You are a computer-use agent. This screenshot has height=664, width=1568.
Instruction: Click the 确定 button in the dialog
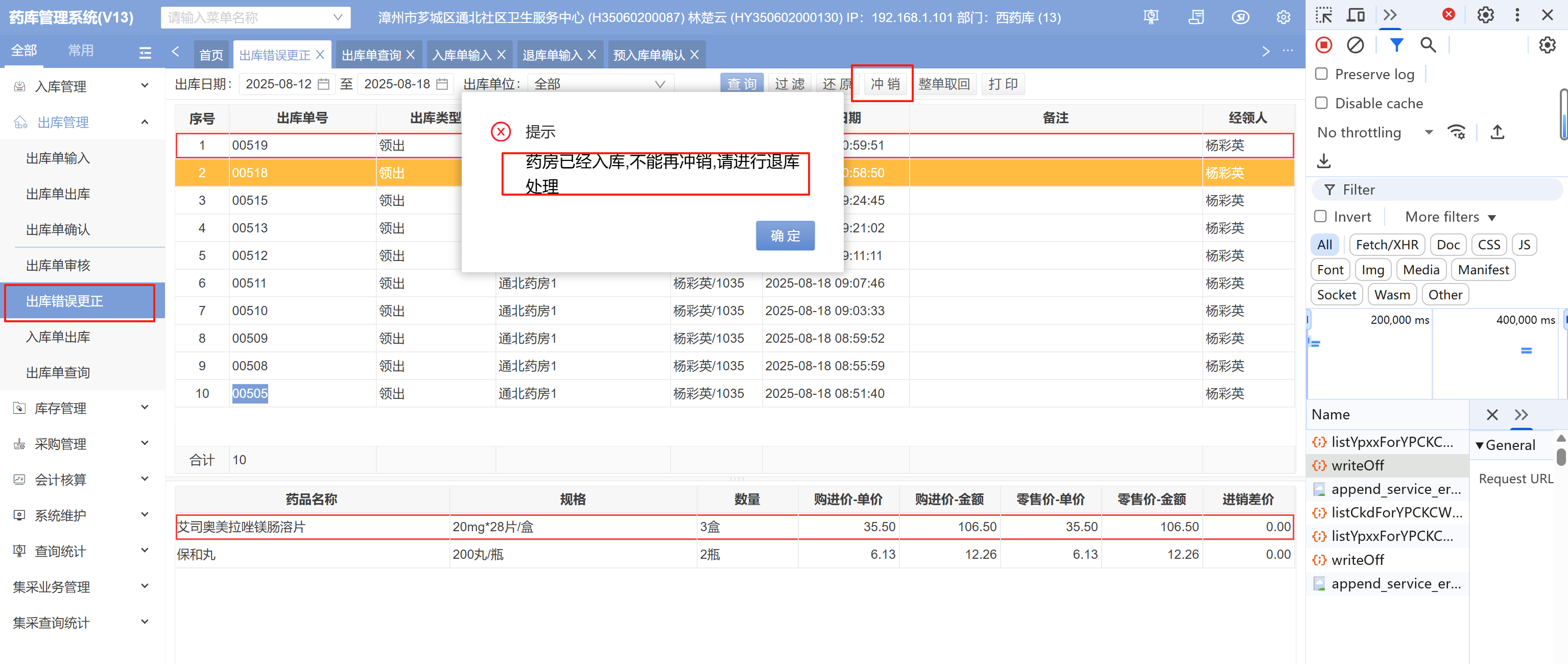[x=784, y=235]
